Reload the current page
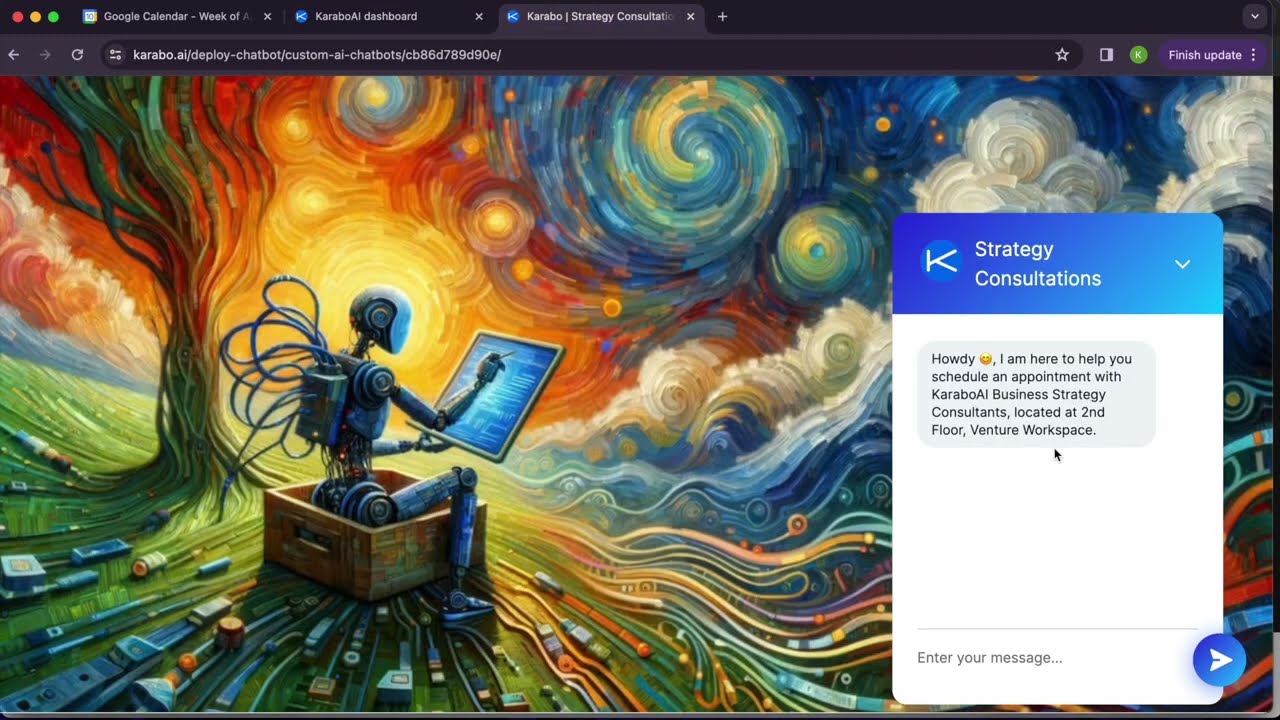 77,55
